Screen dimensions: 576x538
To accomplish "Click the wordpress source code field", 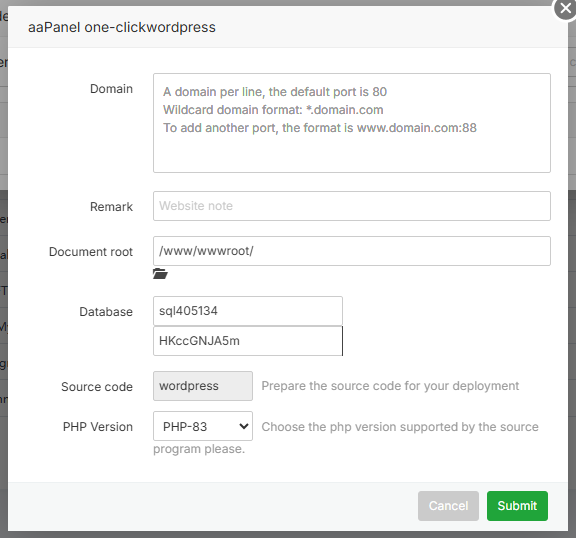I will point(203,386).
